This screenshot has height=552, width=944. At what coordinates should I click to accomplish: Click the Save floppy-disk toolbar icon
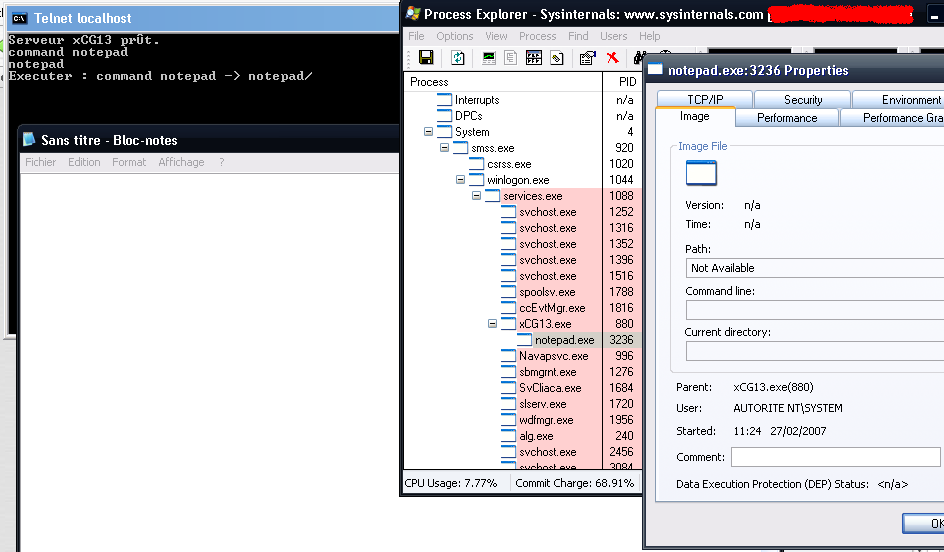click(426, 58)
